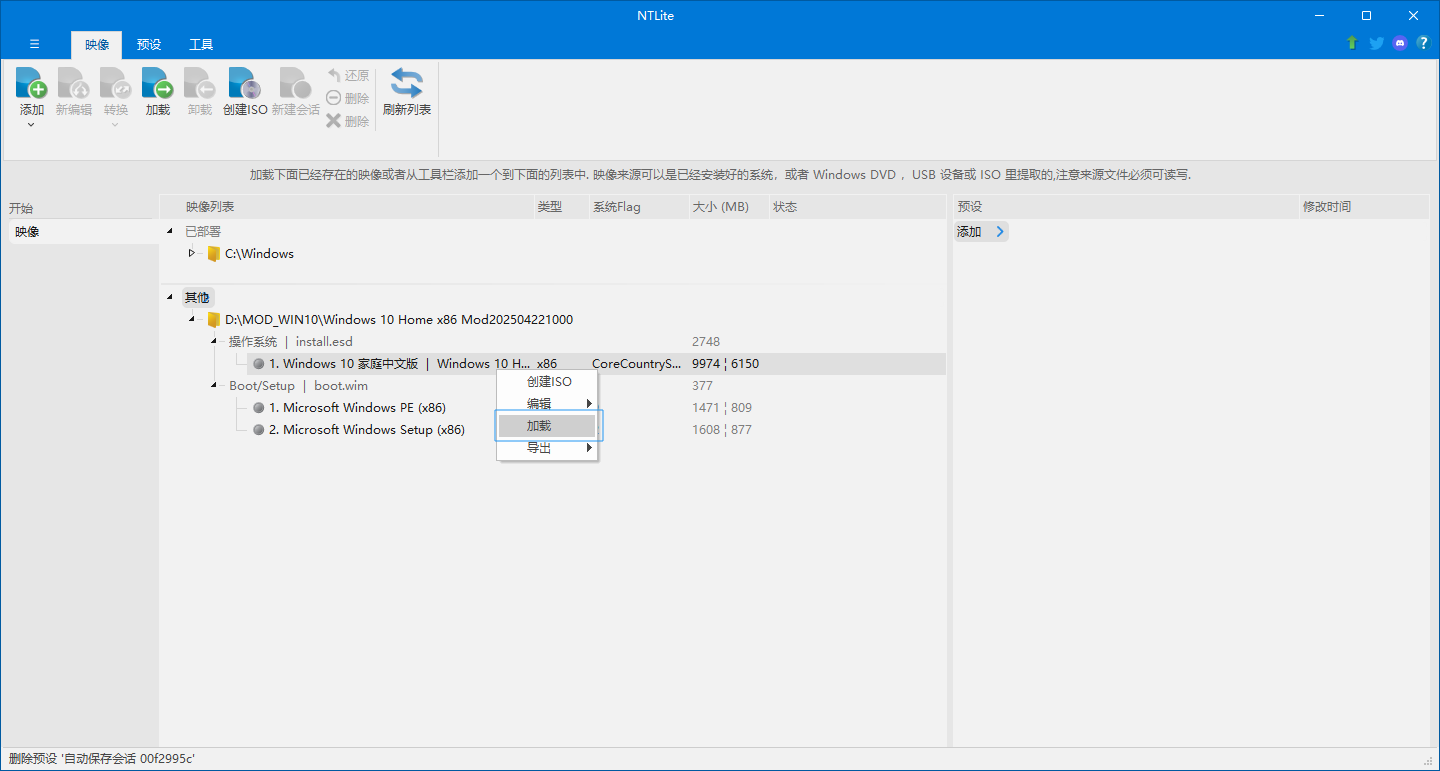Viewport: 1440px width, 771px height.
Task: Click status bar text 删除预设 自动保存会话
Action: (x=101, y=759)
